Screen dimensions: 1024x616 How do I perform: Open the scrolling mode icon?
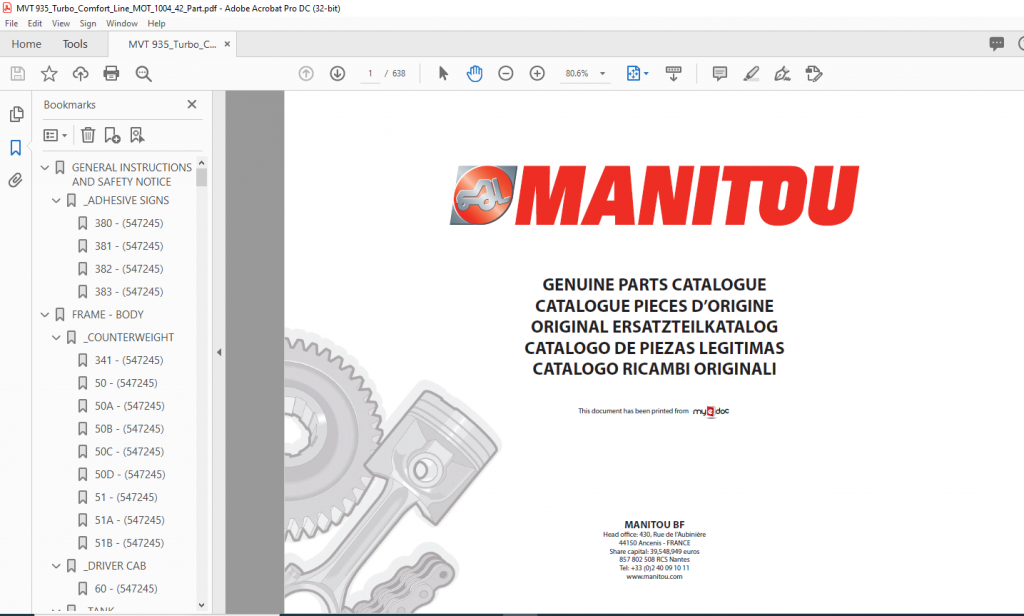pos(673,73)
